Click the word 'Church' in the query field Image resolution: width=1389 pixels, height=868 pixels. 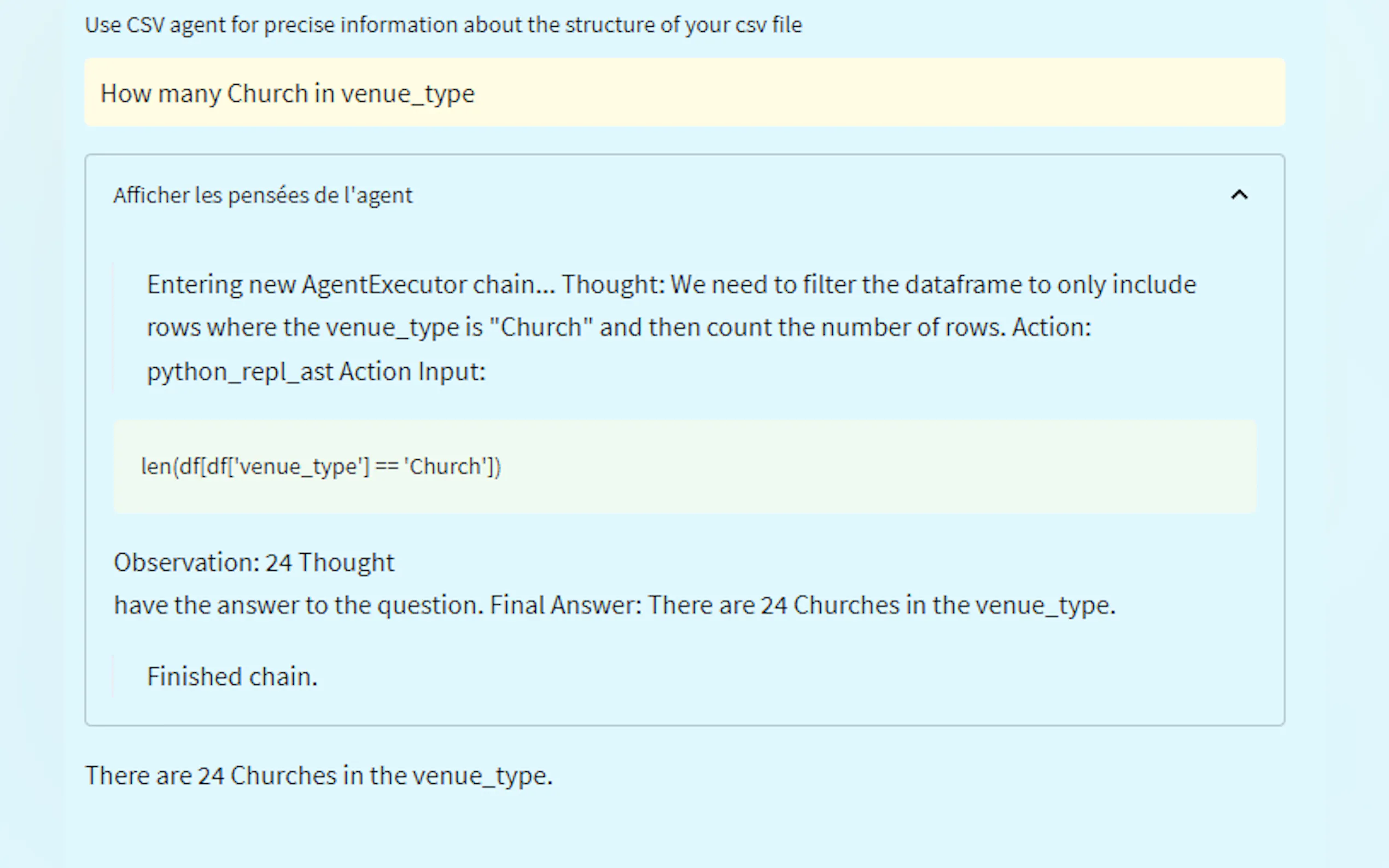(267, 93)
